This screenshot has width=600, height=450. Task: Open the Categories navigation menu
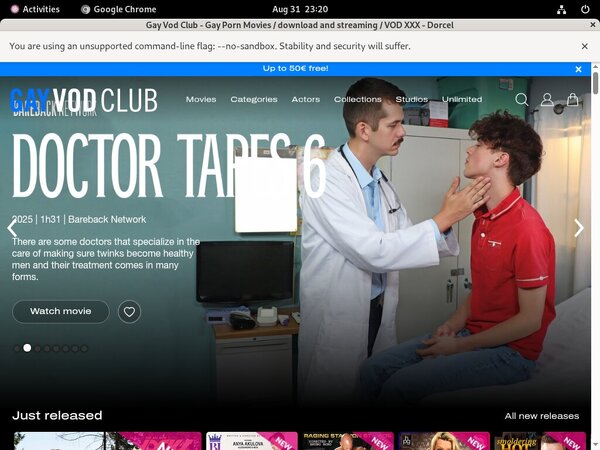pyautogui.click(x=254, y=100)
